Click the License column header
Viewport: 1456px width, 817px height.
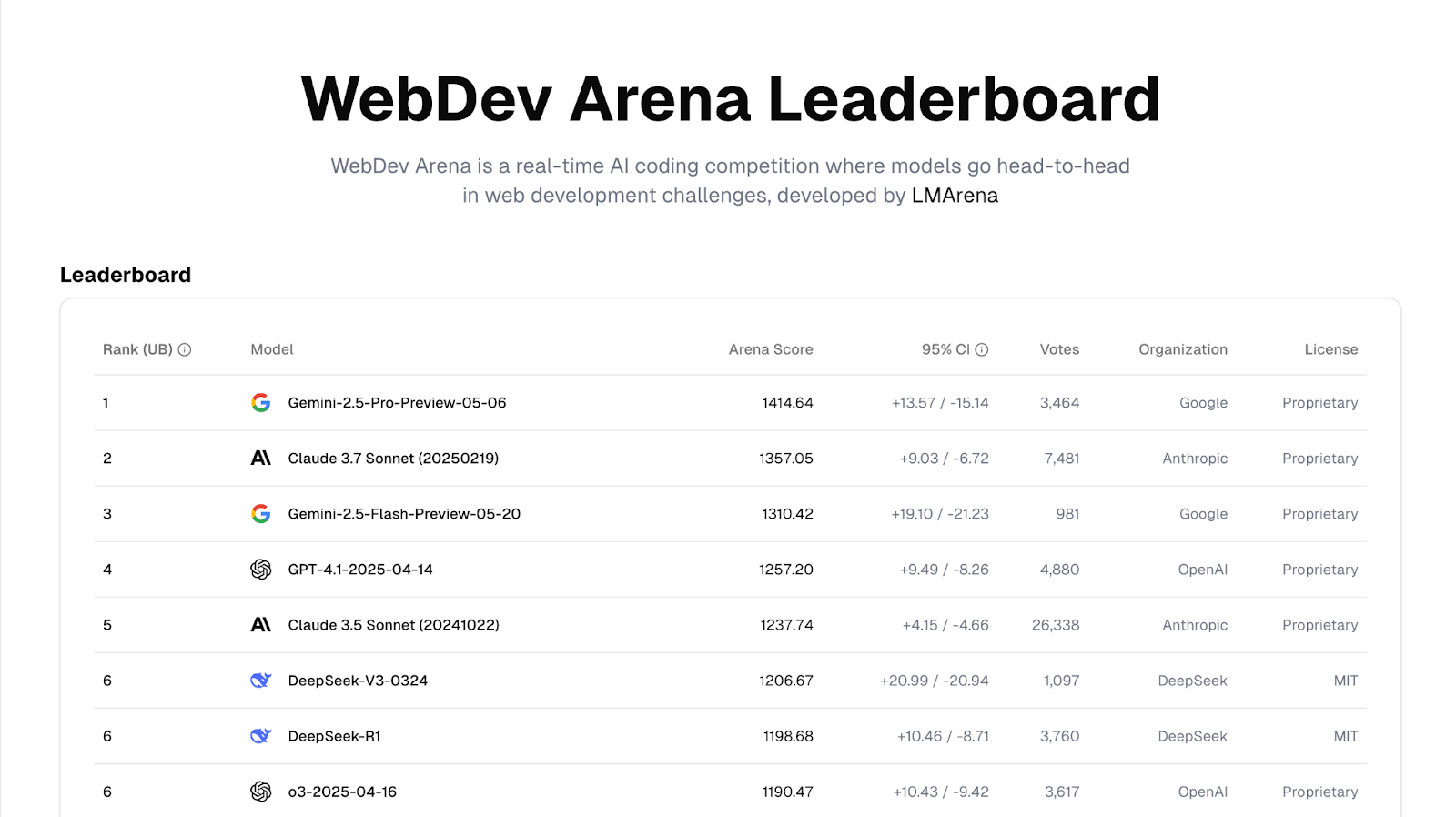pyautogui.click(x=1331, y=349)
